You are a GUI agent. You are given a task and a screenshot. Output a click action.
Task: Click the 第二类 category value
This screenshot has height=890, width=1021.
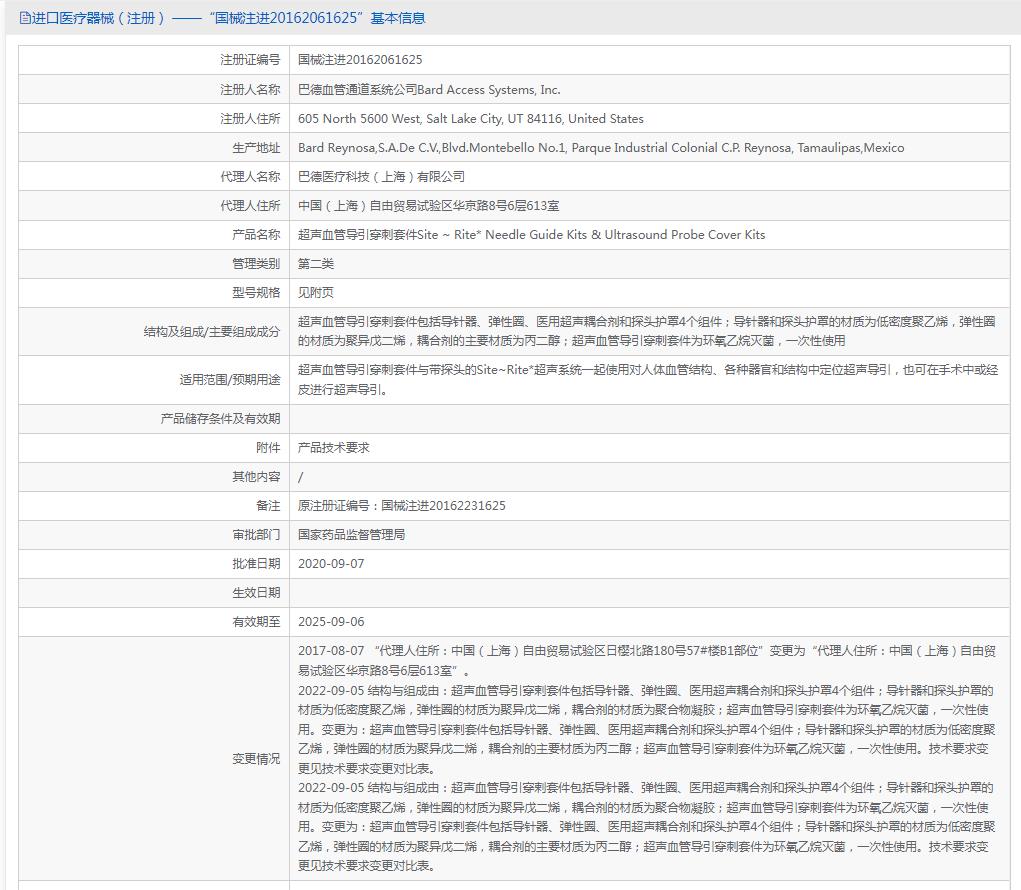pyautogui.click(x=316, y=264)
